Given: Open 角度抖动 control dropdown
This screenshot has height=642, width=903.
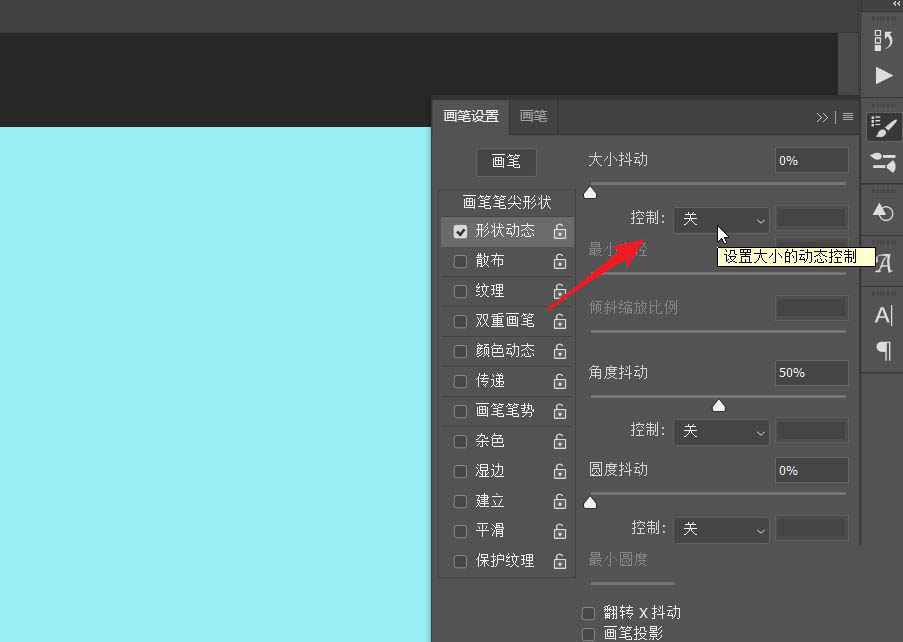Looking at the screenshot, I should pos(721,431).
